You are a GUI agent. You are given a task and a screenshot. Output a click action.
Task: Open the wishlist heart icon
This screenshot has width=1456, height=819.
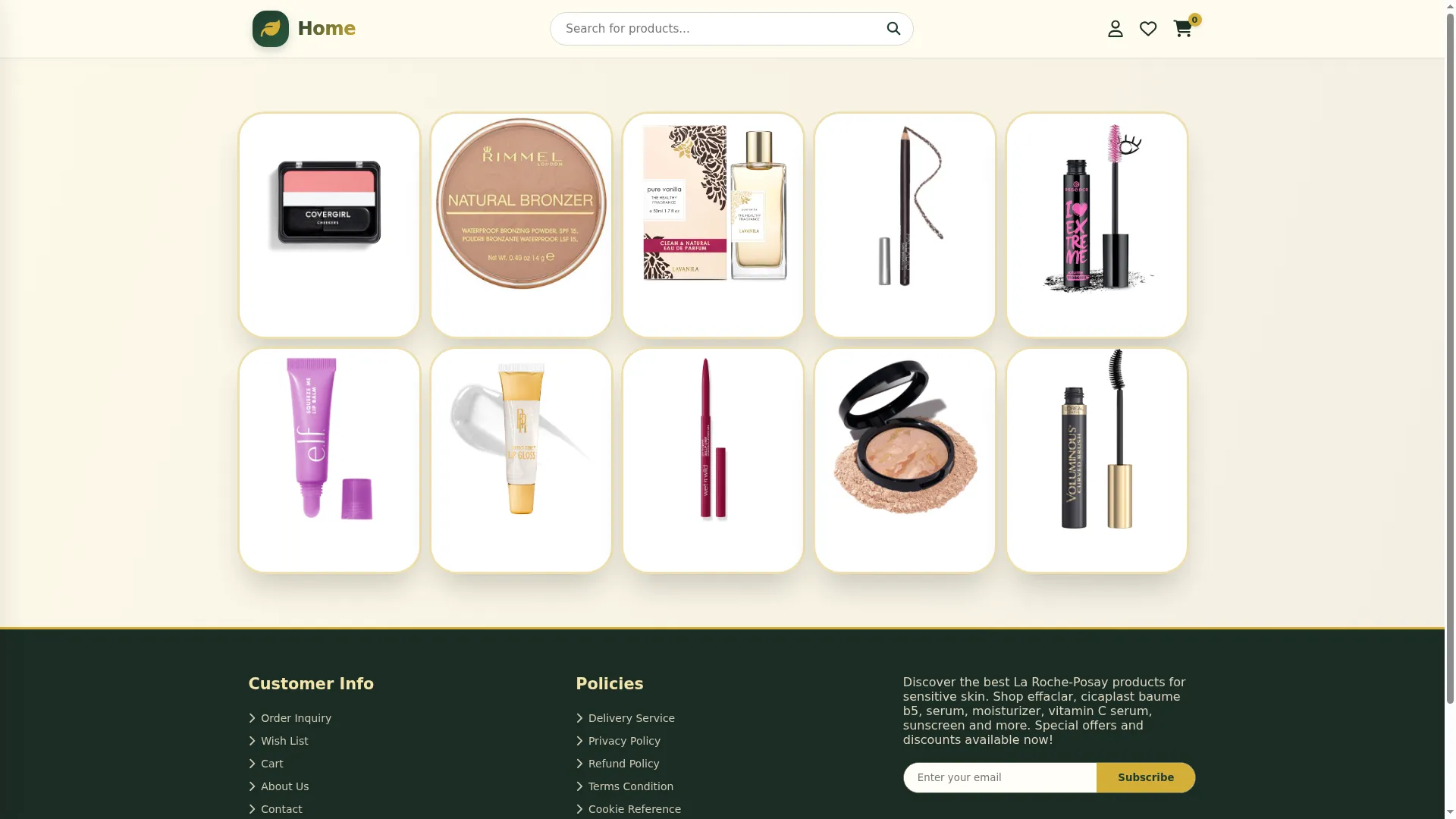tap(1148, 29)
